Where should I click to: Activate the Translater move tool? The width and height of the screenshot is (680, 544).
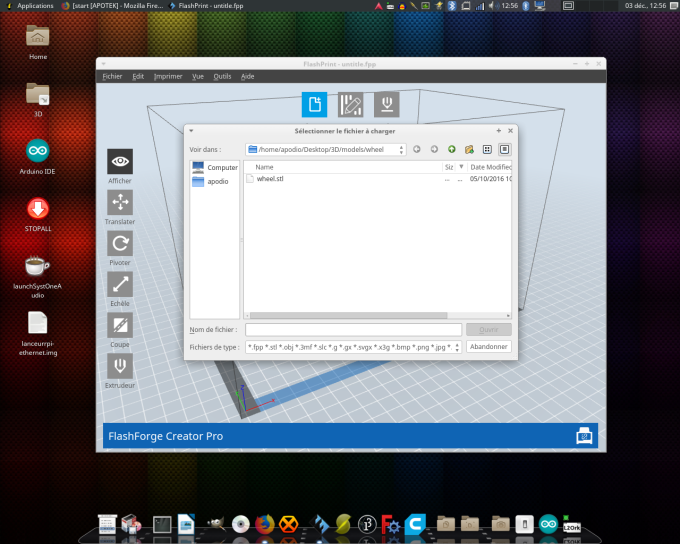(x=120, y=203)
